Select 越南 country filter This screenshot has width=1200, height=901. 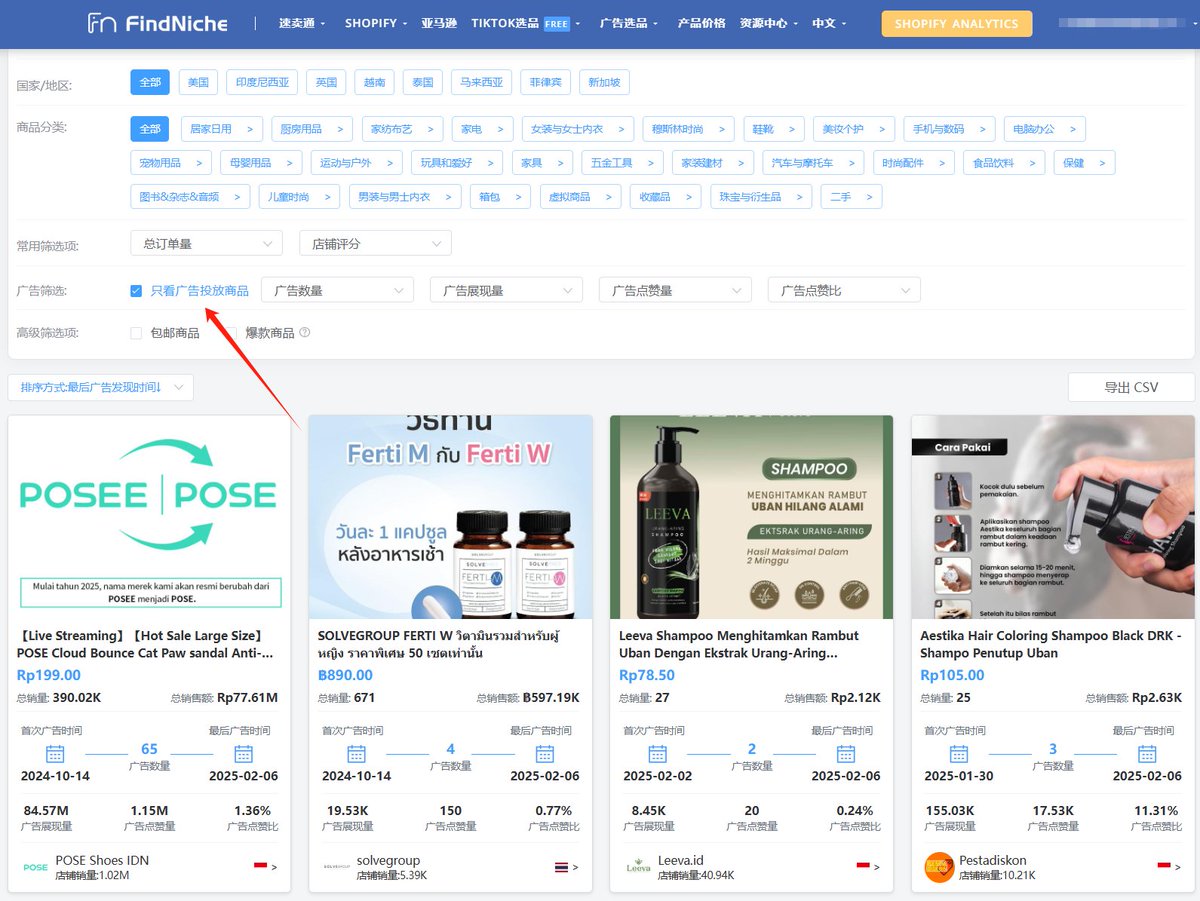pyautogui.click(x=375, y=82)
